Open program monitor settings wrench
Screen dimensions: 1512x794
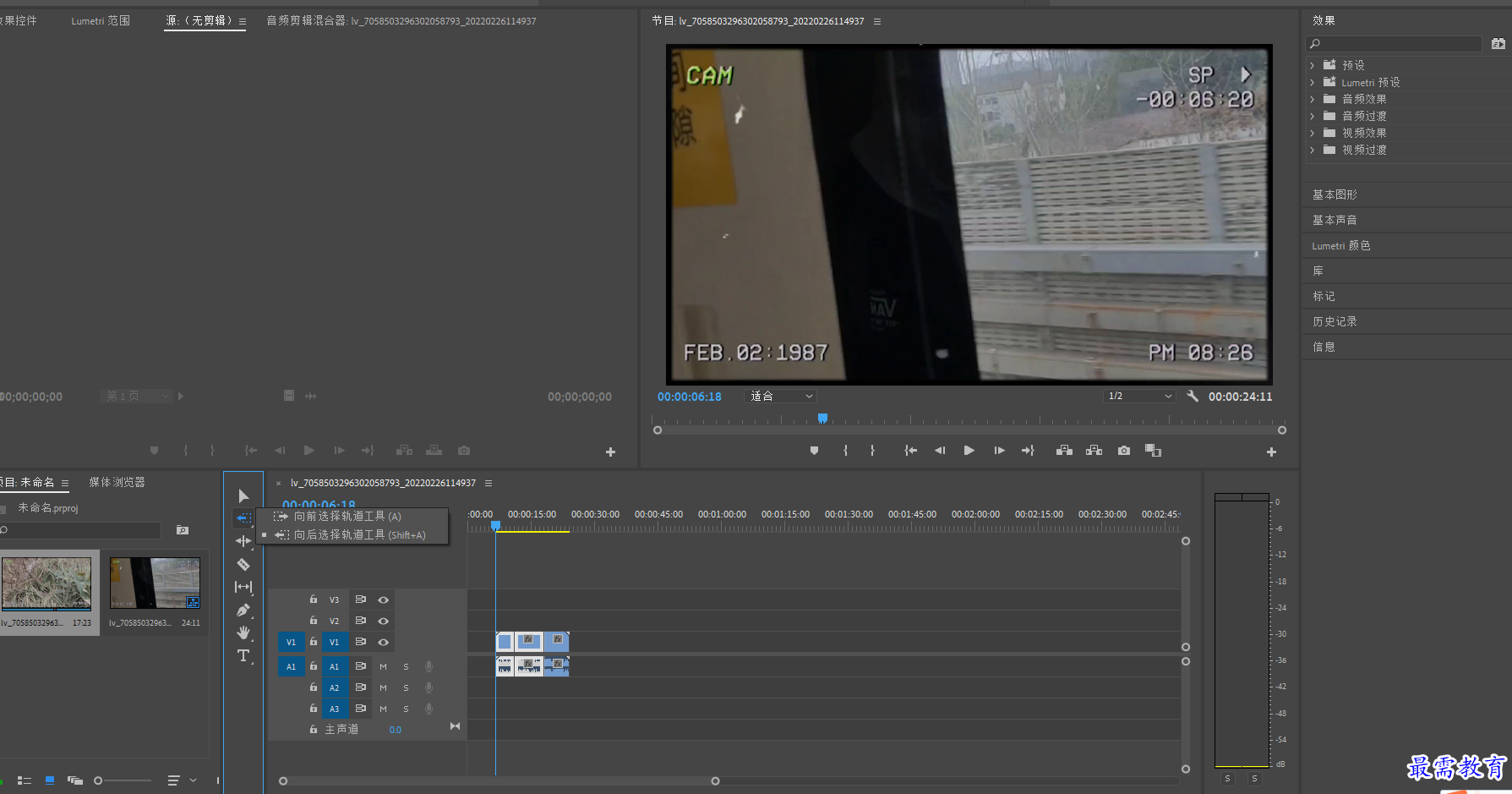tap(1193, 396)
